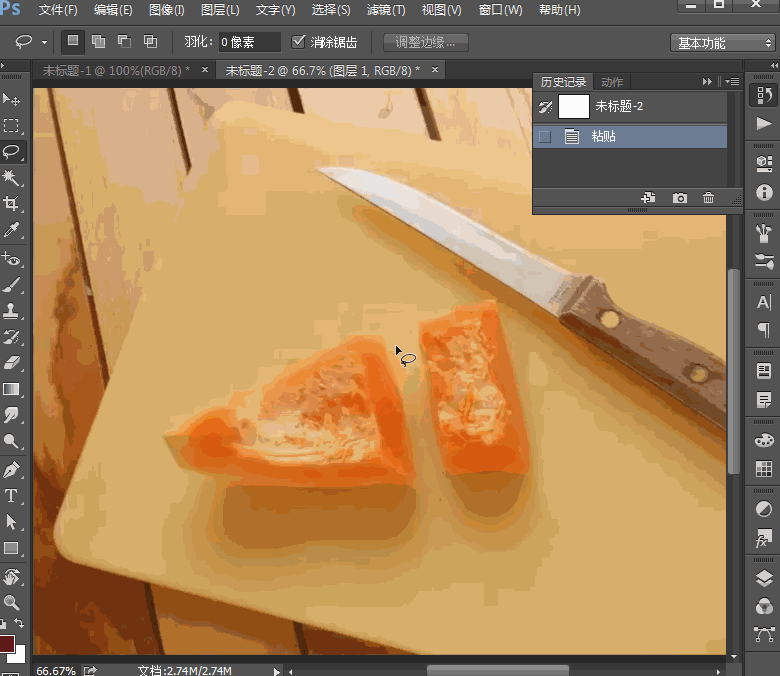
Task: Switch to the 动作 panel tab
Action: click(611, 82)
